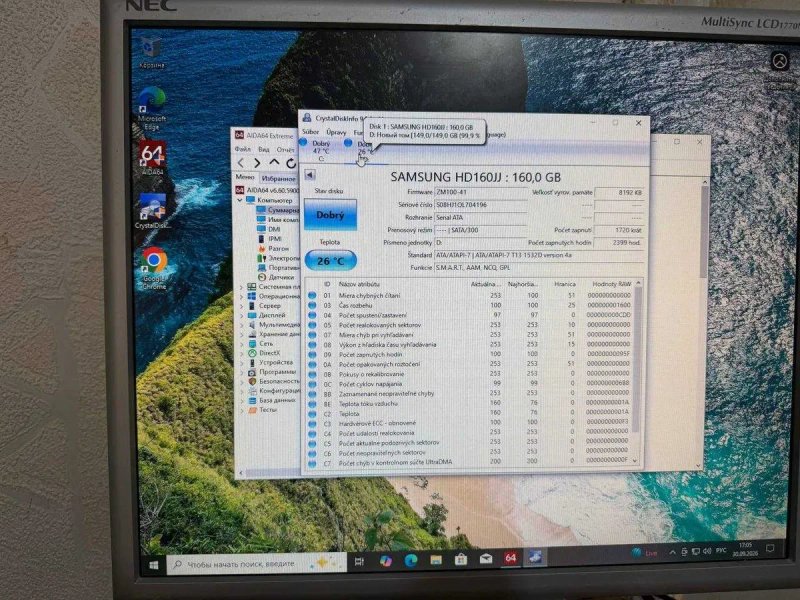800x600 pixels.
Task: Expand the DirectX tree node
Action: tap(242, 353)
